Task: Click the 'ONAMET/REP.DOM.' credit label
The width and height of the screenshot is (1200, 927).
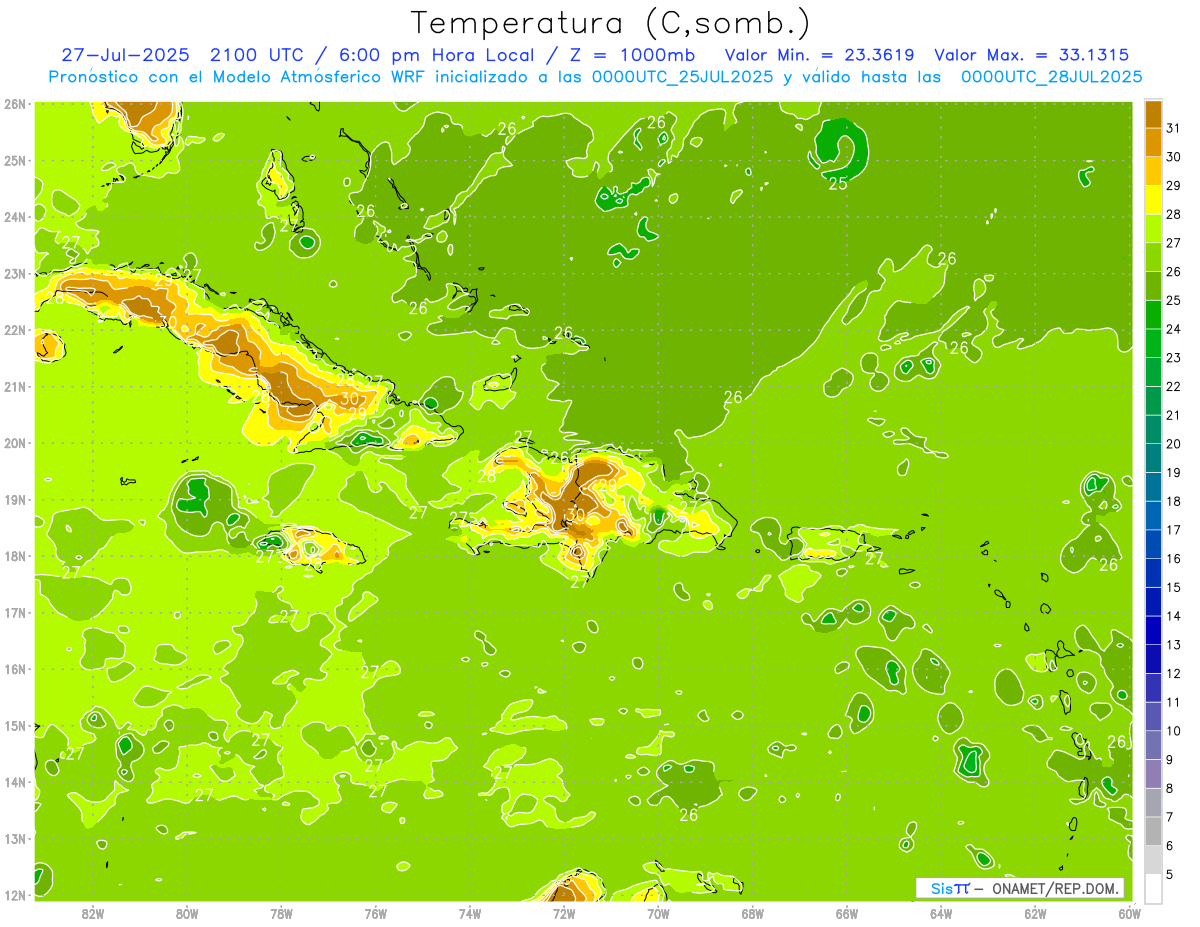Action: coord(1054,888)
